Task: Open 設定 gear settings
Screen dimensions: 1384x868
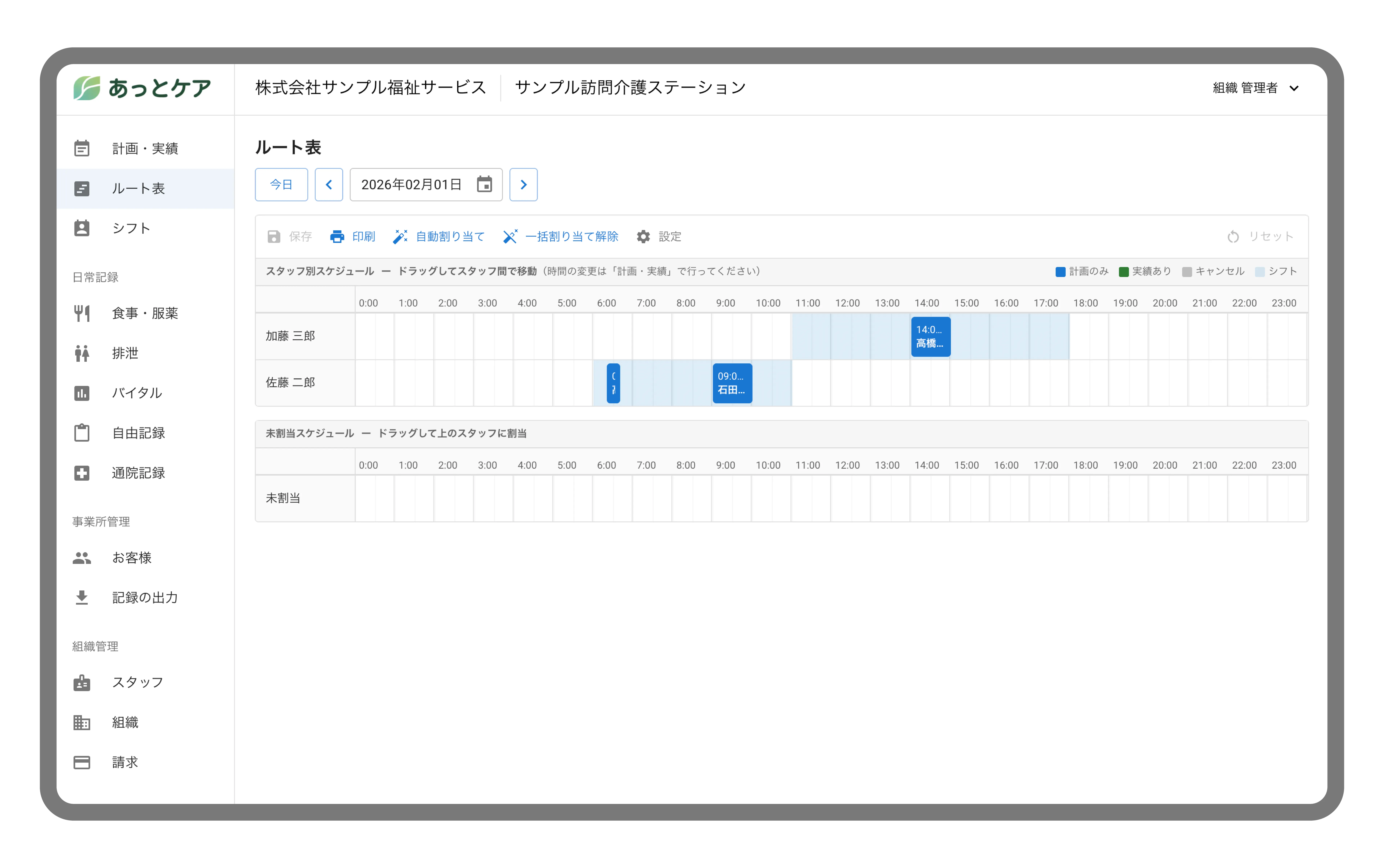Action: click(659, 237)
